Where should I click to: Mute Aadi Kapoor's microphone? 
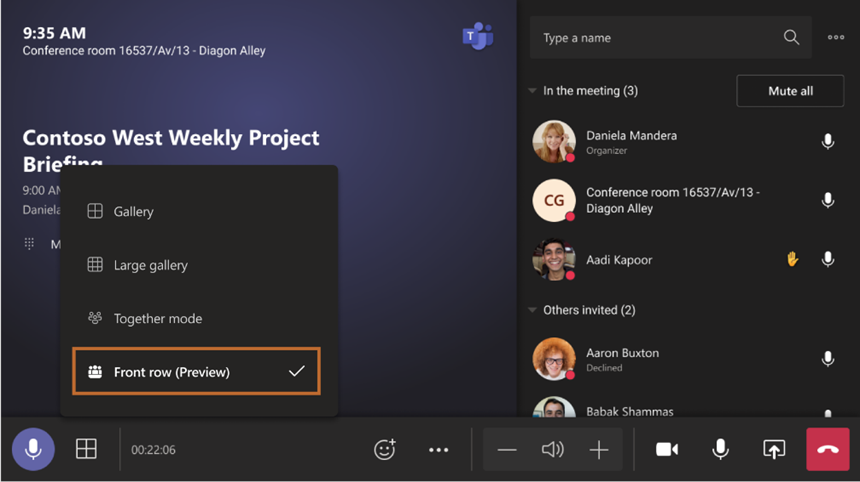[x=828, y=259]
